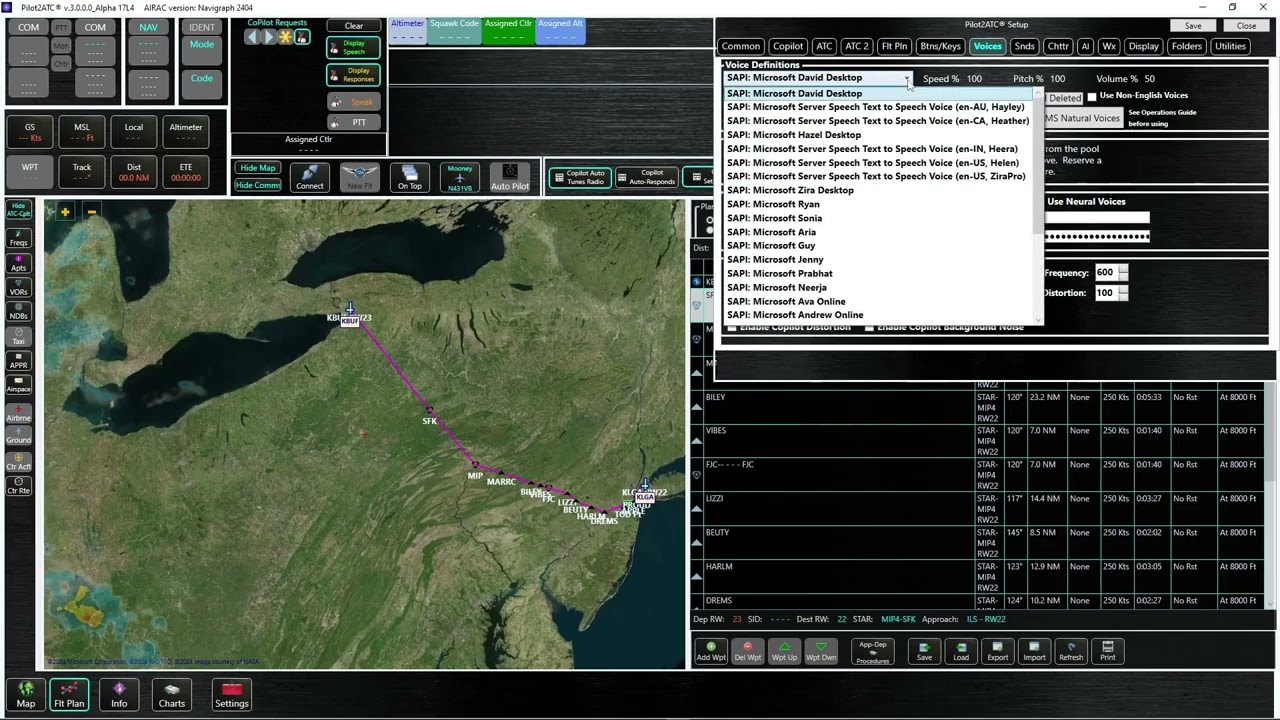Screen dimensions: 1280x720
Task: Zoom out the map with minus icon
Action: [x=91, y=211]
